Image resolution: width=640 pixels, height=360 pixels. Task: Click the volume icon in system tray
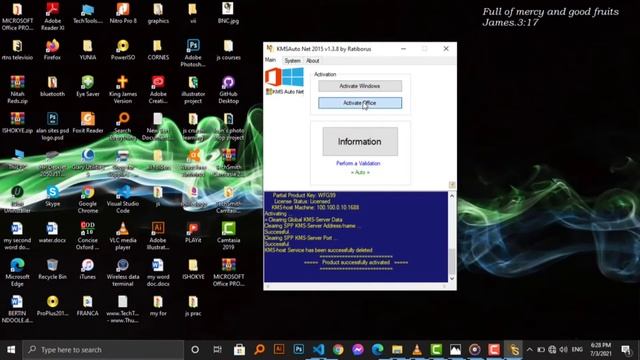click(564, 350)
